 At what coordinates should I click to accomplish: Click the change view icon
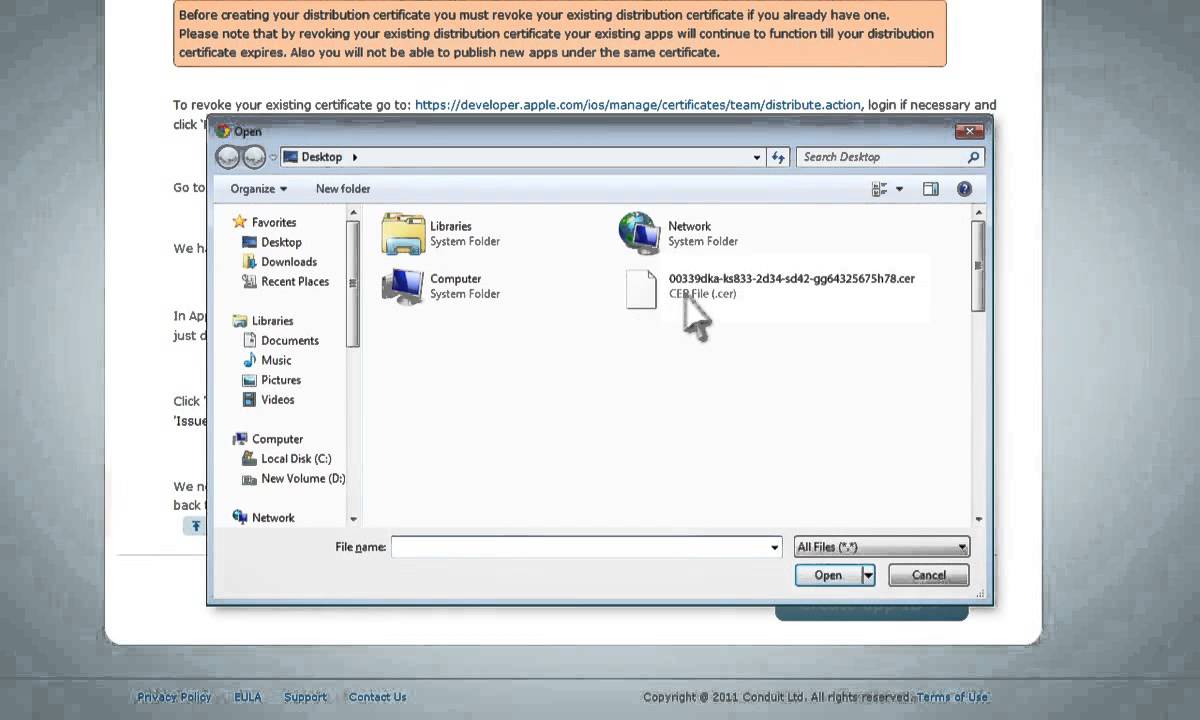coord(880,189)
